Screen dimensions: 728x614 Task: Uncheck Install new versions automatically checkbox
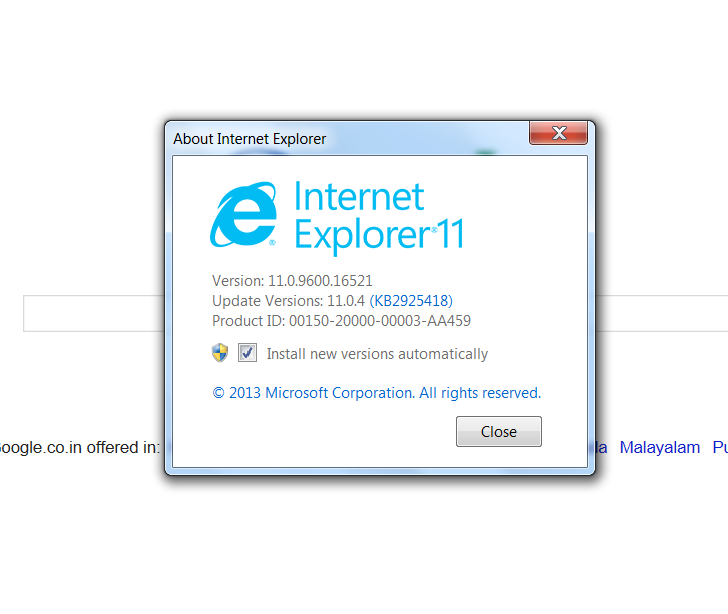[247, 353]
